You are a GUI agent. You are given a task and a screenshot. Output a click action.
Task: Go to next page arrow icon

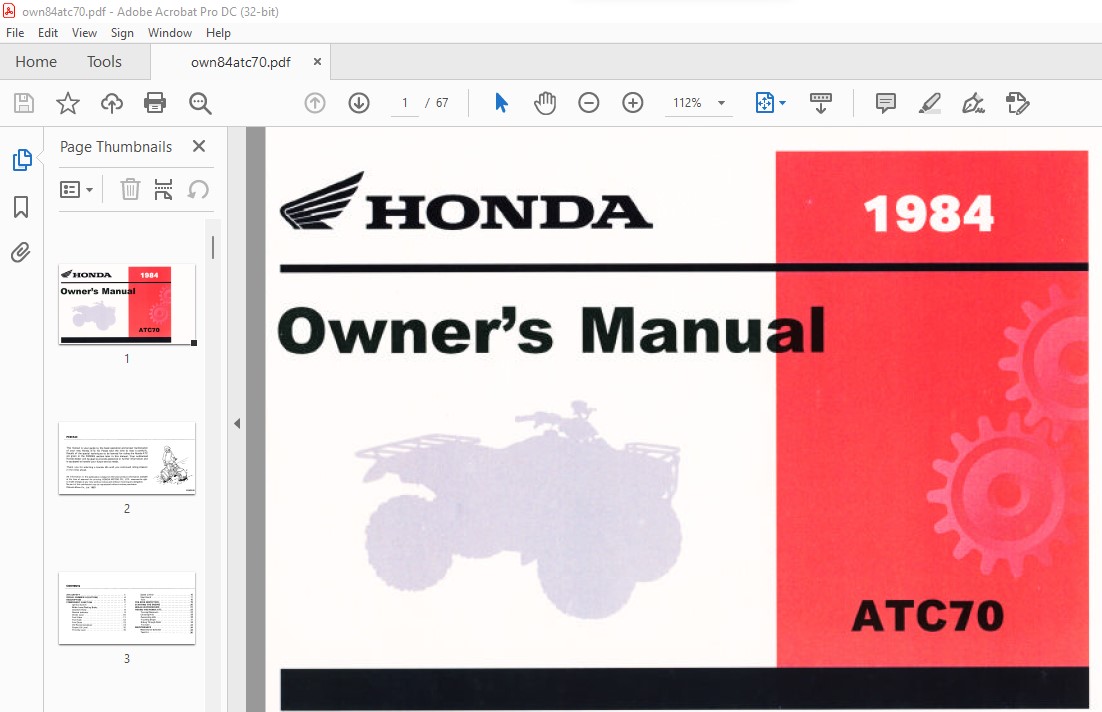(x=359, y=103)
